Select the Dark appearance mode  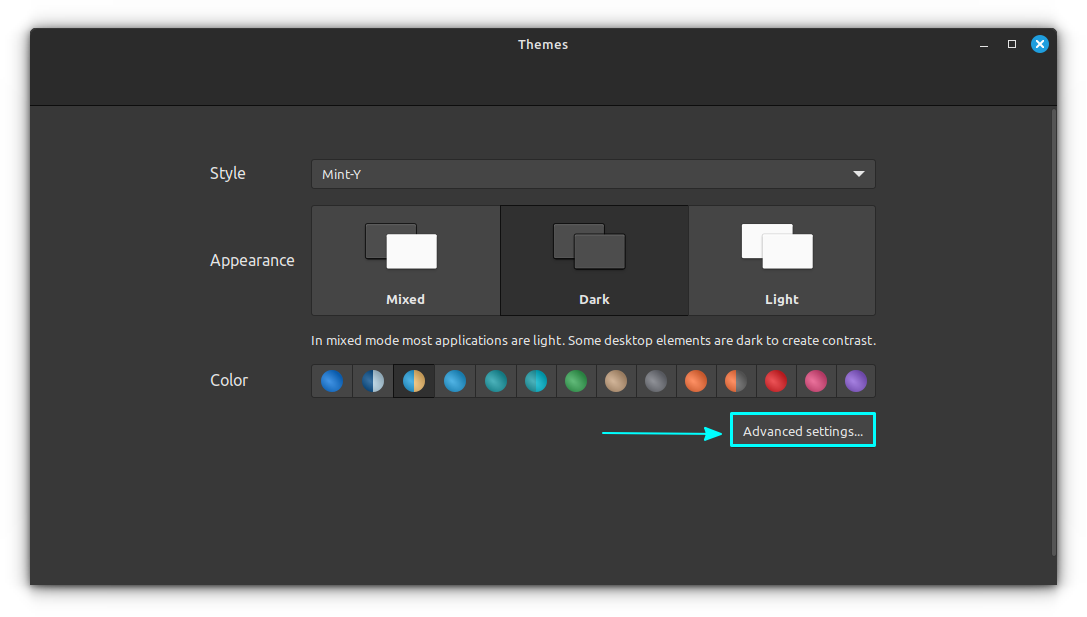click(594, 260)
